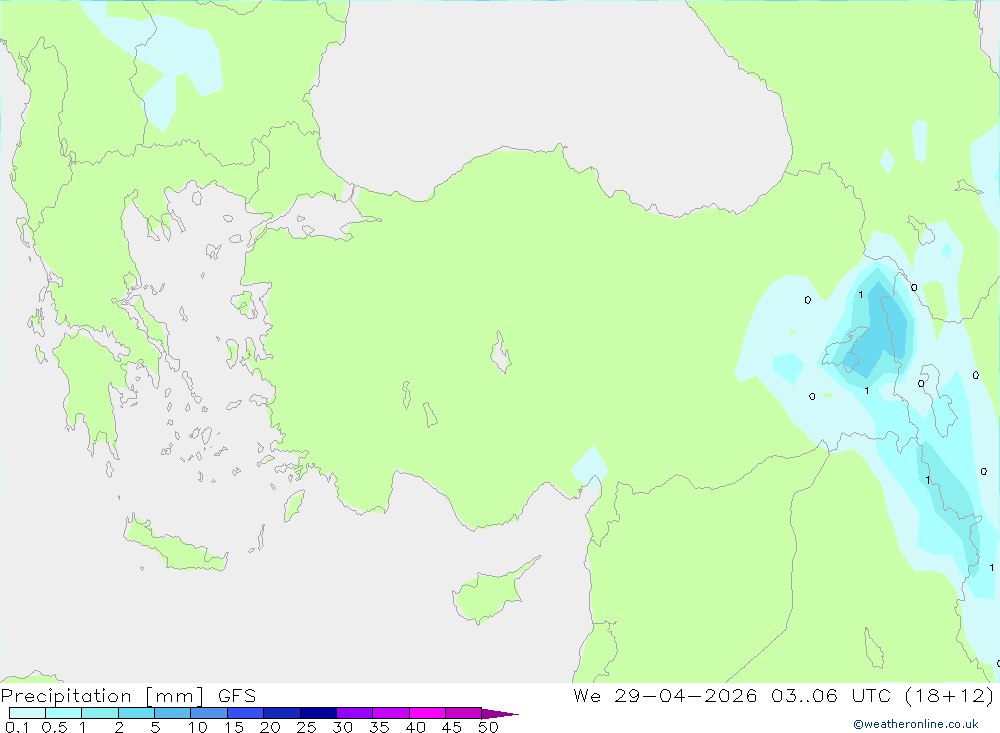Select the lightest cyan 0.1–0.5 legend swatch
This screenshot has width=1000, height=733.
click(x=27, y=713)
